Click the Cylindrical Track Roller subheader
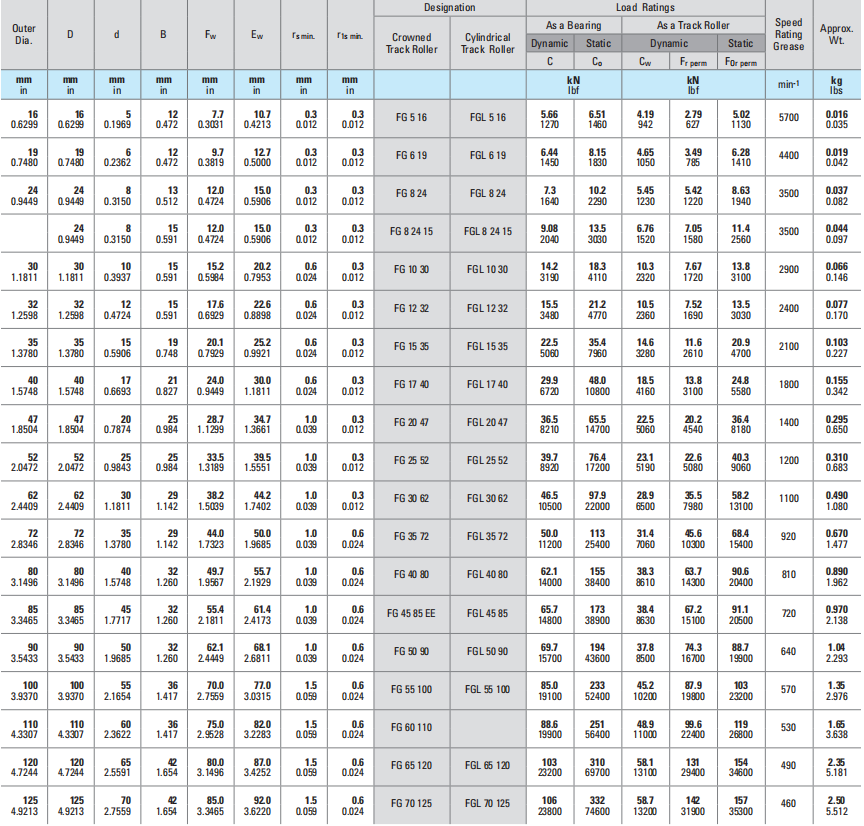The image size is (864, 826). [487, 44]
